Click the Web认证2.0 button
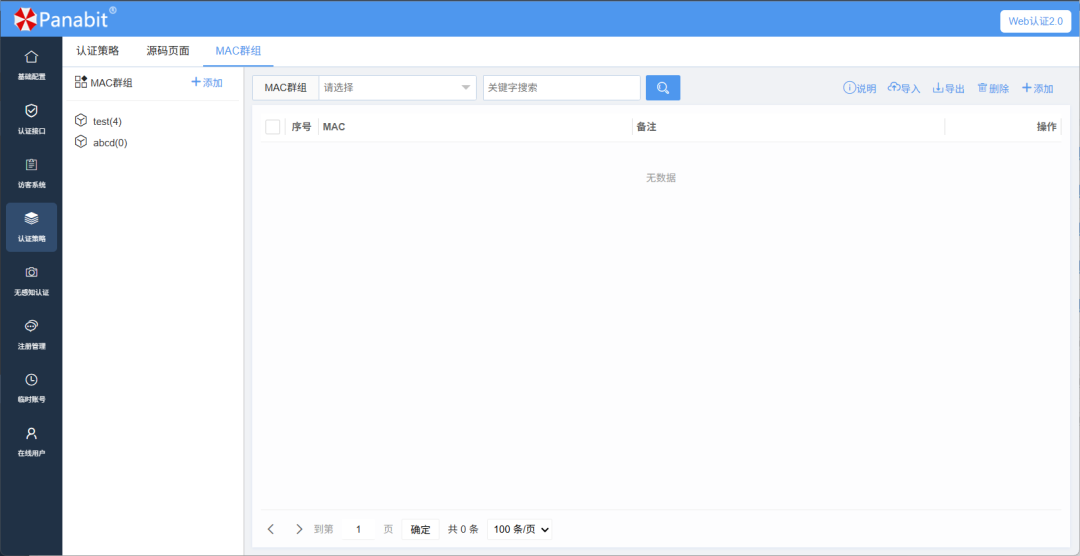The image size is (1080, 556). tap(1036, 21)
